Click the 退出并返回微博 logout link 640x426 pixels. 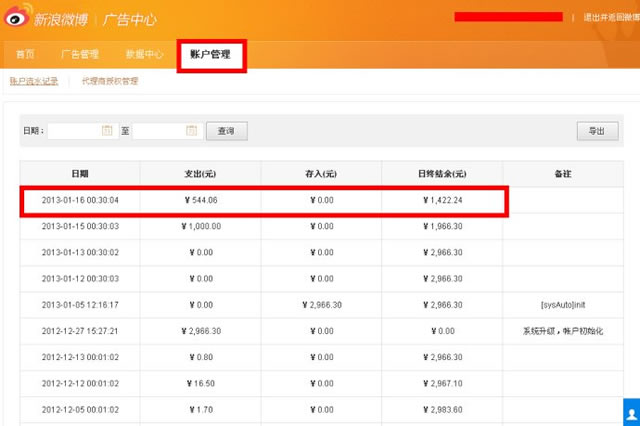608,18
